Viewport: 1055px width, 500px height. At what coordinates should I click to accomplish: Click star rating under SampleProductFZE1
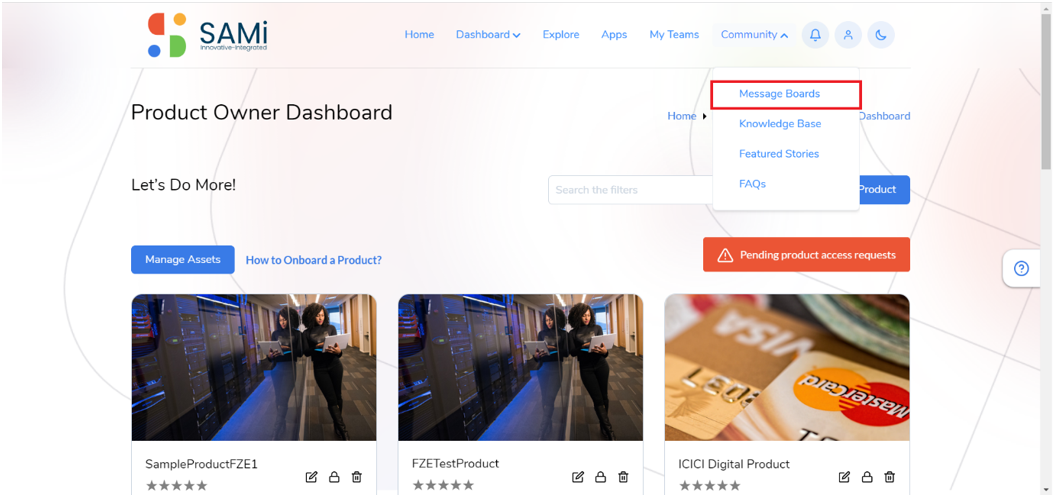(x=176, y=485)
